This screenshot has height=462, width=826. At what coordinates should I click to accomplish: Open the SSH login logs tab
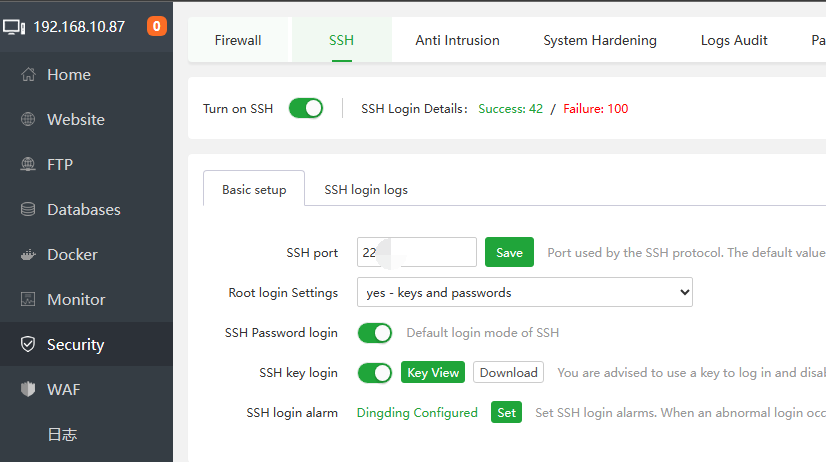[x=366, y=189]
